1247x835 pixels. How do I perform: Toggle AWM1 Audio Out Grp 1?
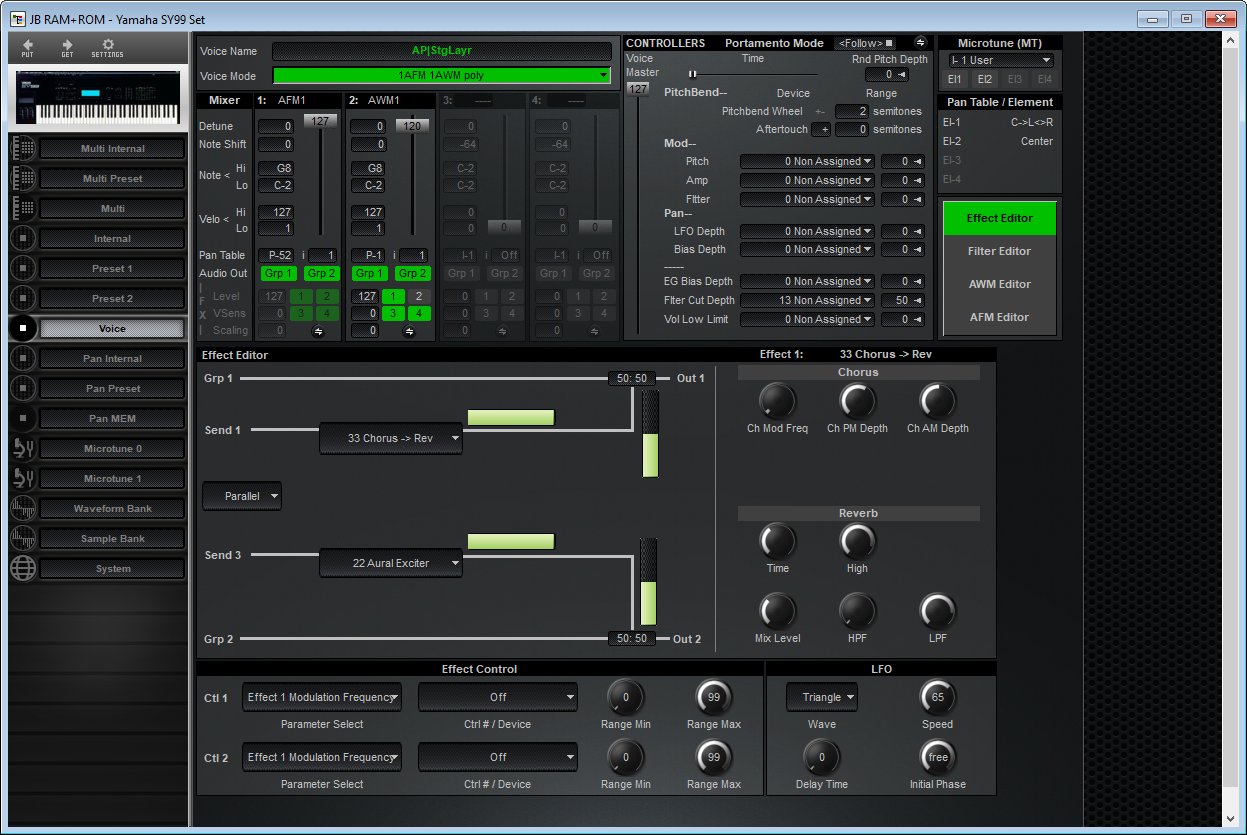click(x=370, y=274)
